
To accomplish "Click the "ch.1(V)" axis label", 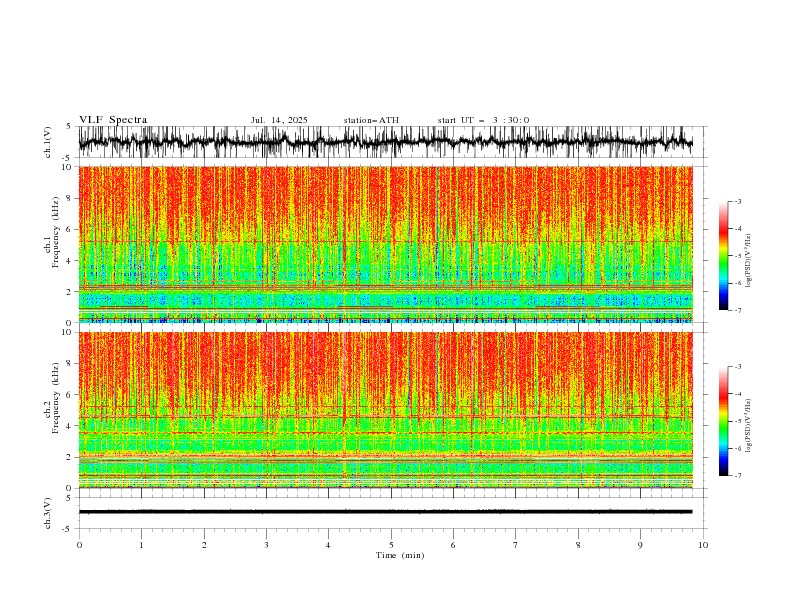I will [x=48, y=142].
